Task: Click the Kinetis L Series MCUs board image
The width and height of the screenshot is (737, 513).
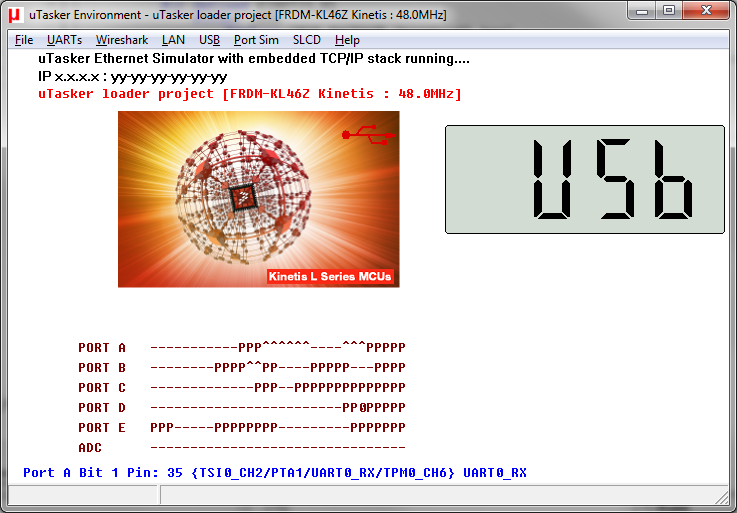Action: (259, 199)
